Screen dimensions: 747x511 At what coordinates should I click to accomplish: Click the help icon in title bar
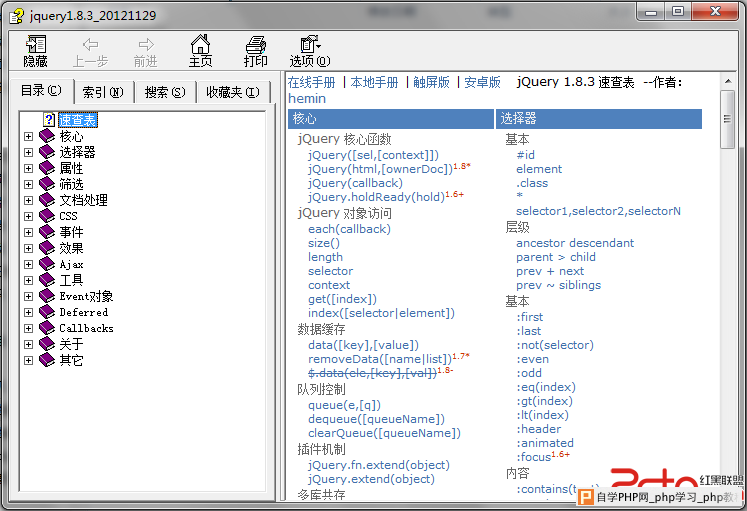(x=17, y=16)
